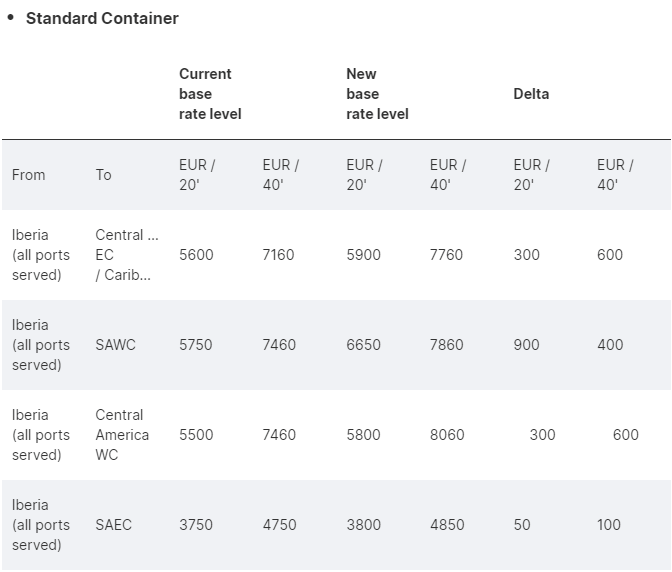
Task: Select the SAEC destination cell
Action: [x=113, y=525]
